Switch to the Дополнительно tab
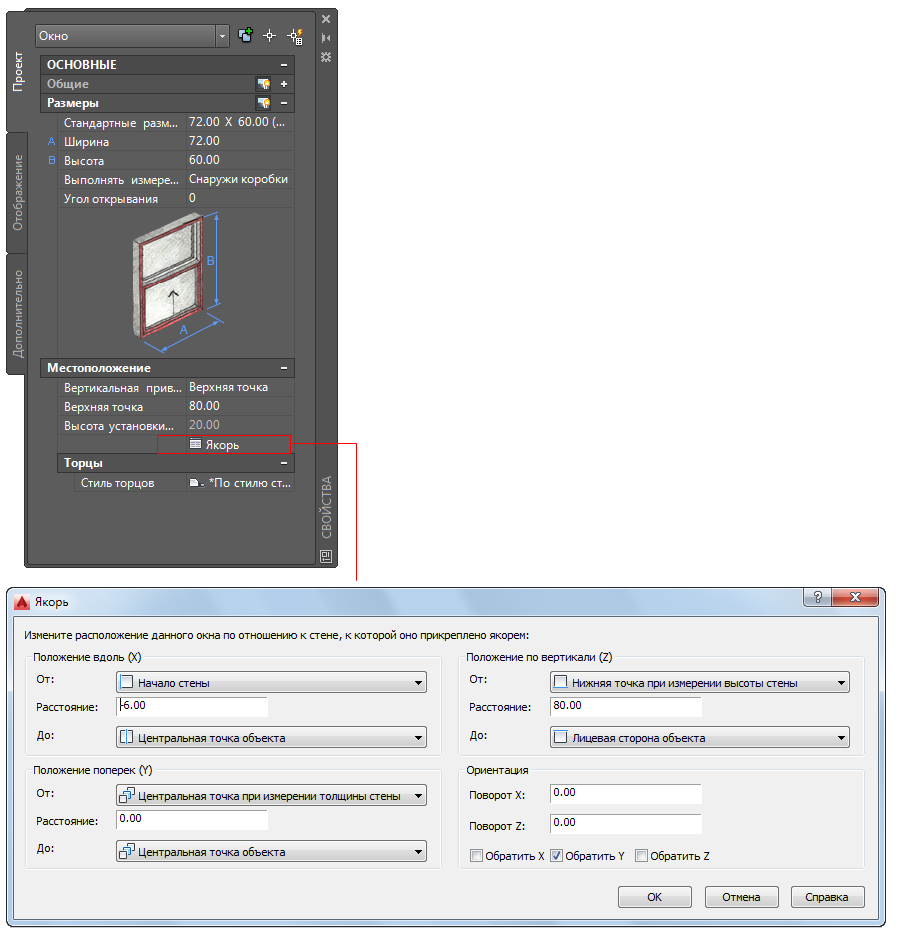 click(x=18, y=314)
